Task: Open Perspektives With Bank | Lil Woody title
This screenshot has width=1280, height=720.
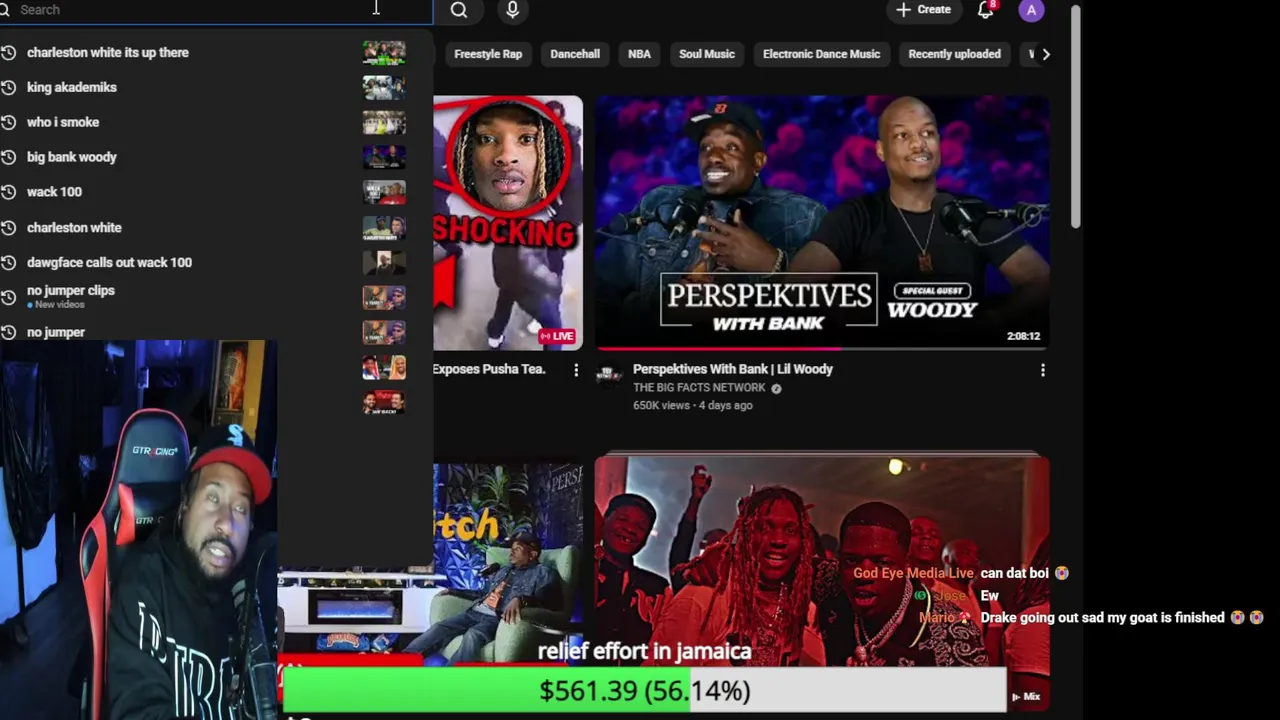Action: [733, 369]
